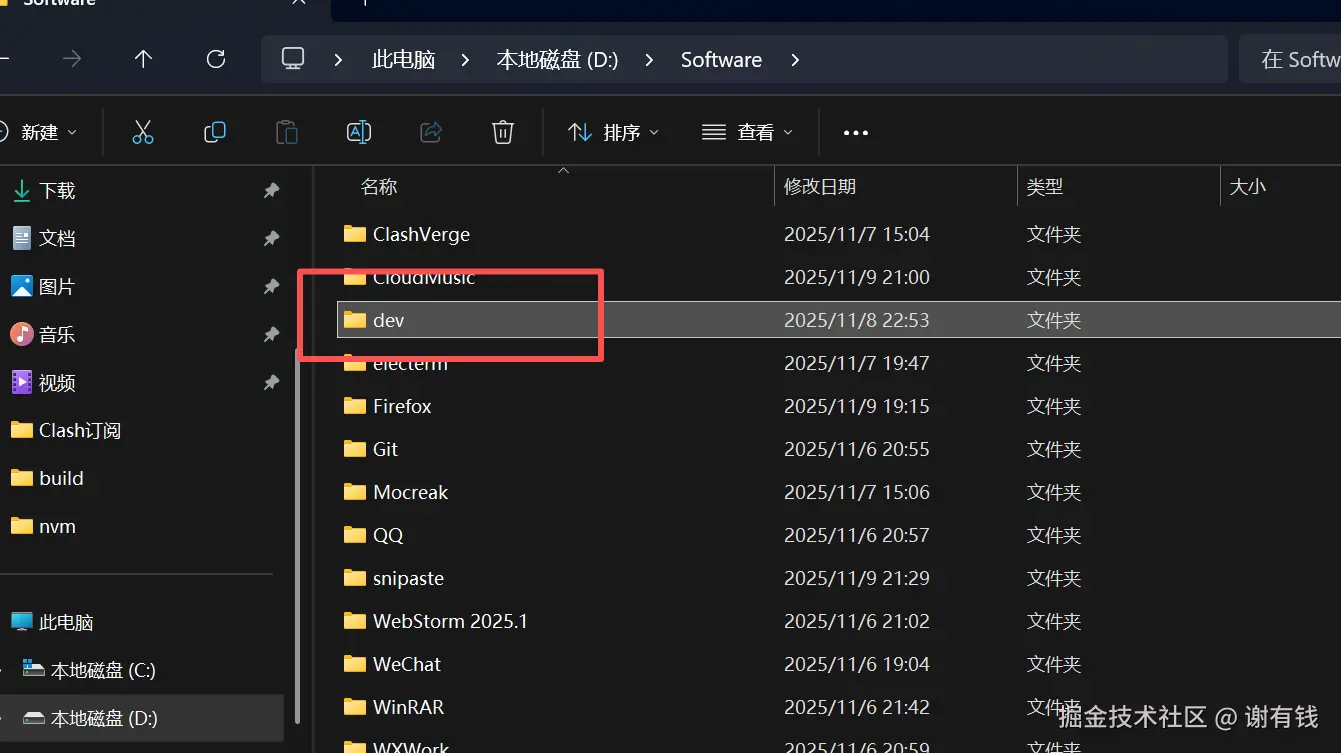Viewport: 1341px width, 753px height.
Task: Expand chevron before 此电脑 in address bar
Action: [338, 60]
